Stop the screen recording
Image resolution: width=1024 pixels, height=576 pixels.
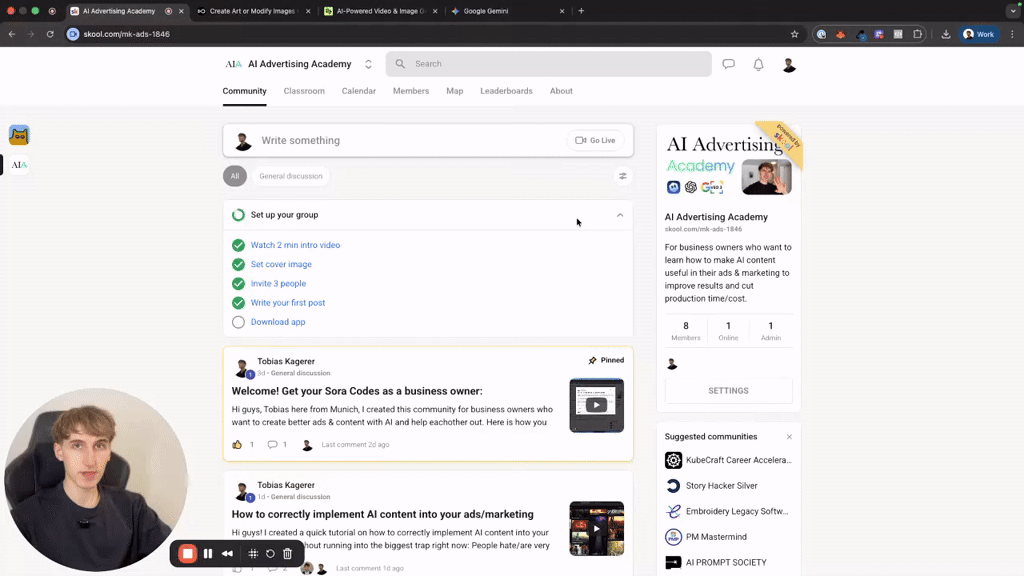click(x=186, y=553)
